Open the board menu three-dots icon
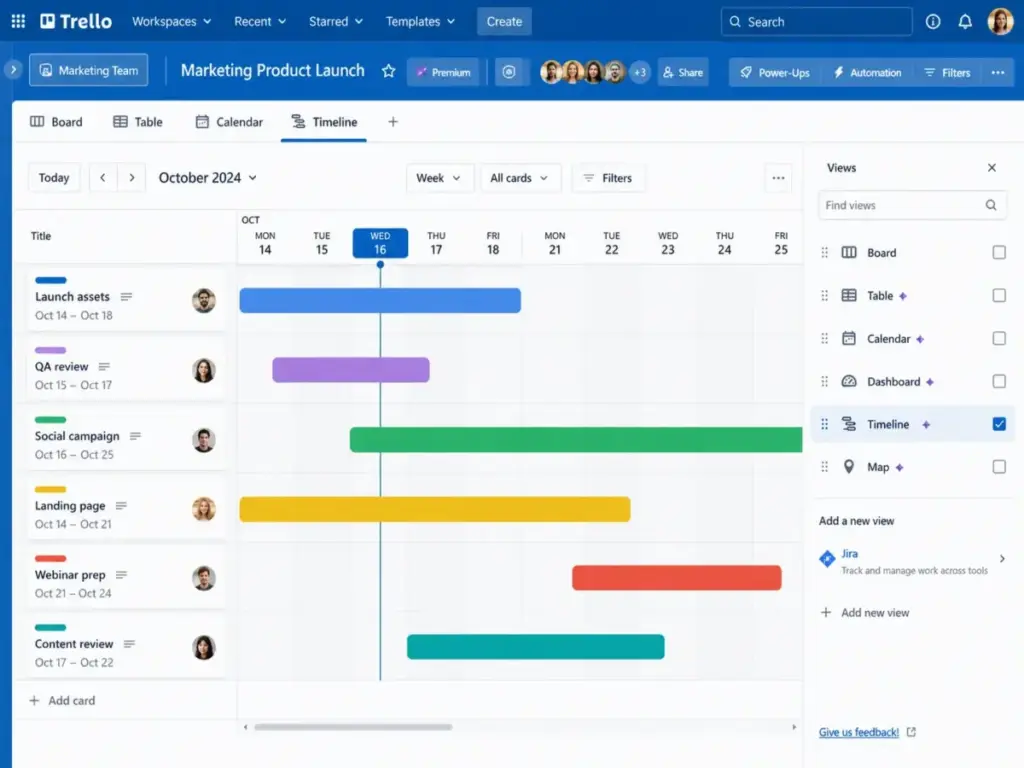This screenshot has height=768, width=1024. [997, 72]
